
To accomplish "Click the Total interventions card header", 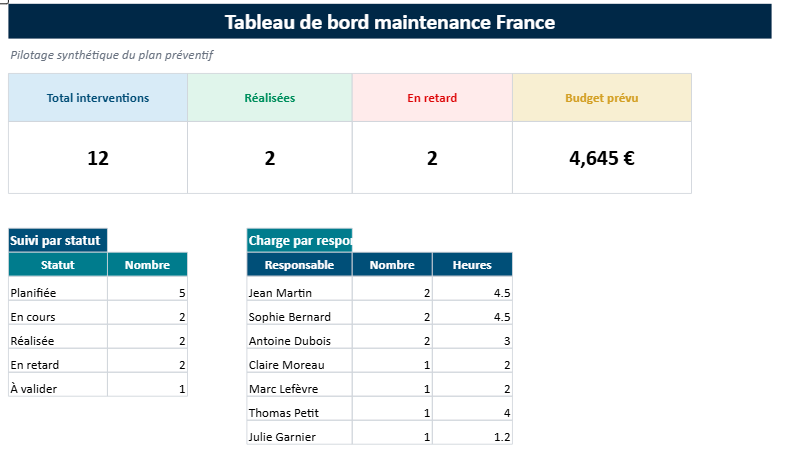I will (98, 98).
